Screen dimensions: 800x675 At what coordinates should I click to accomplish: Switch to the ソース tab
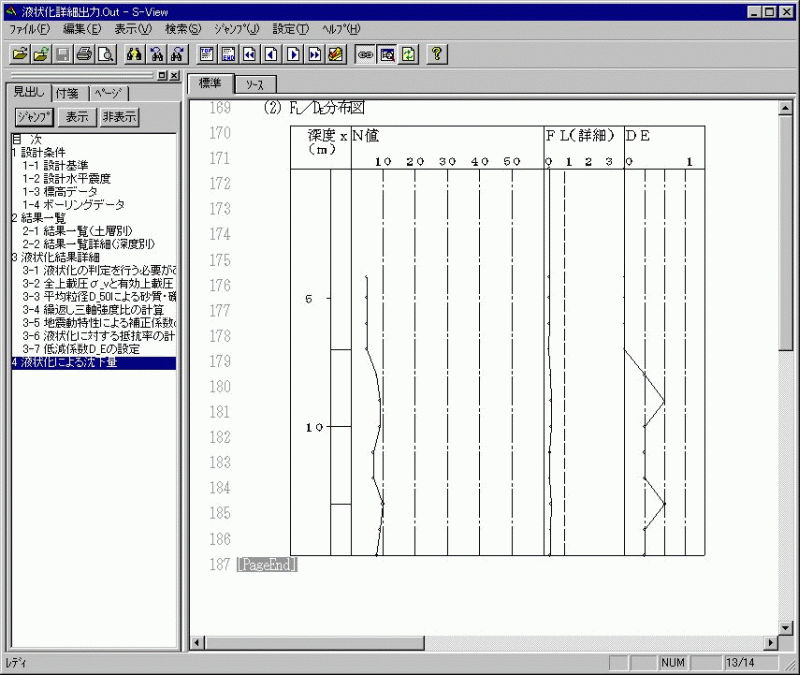pos(254,84)
